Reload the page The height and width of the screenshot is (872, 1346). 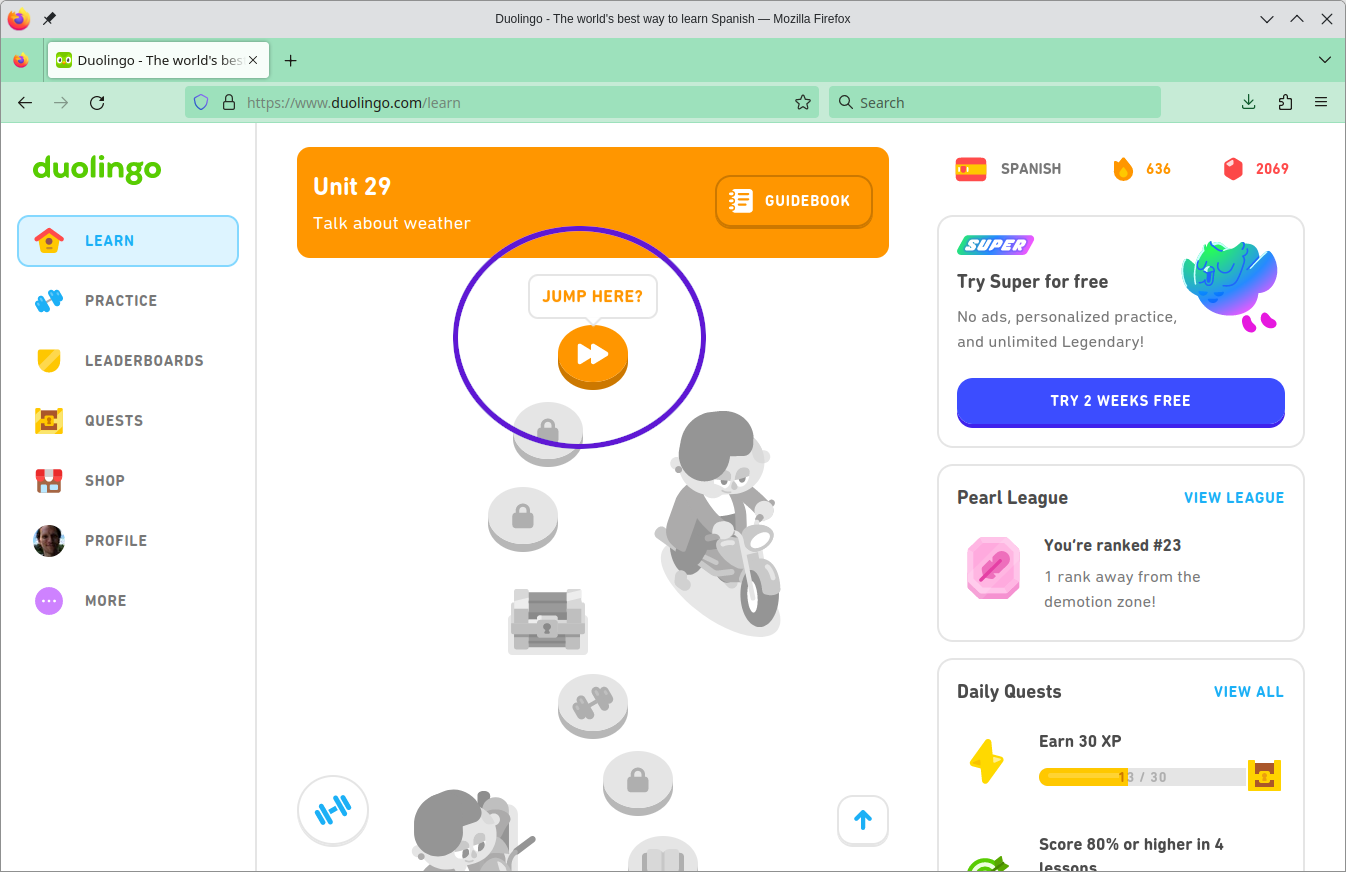[97, 102]
